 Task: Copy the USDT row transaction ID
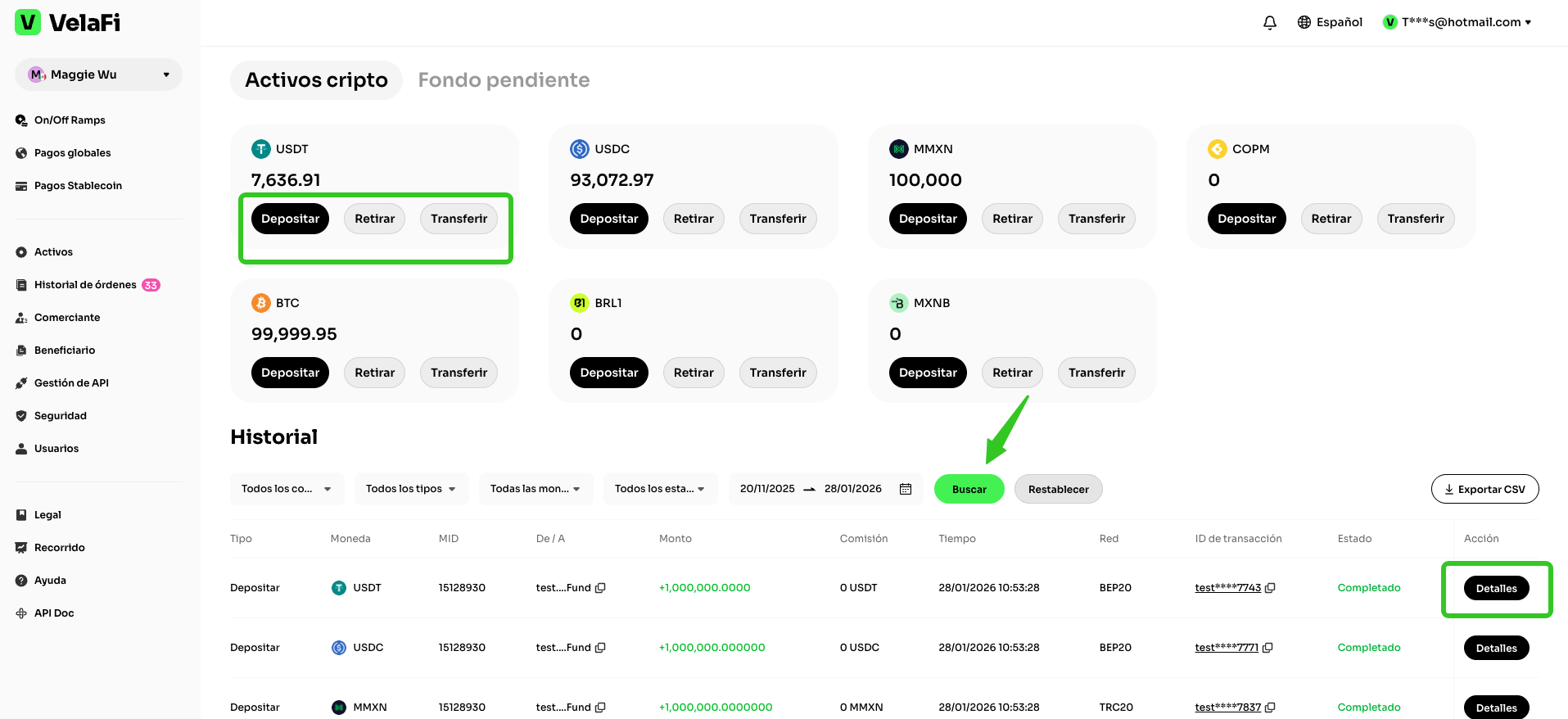[1270, 588]
